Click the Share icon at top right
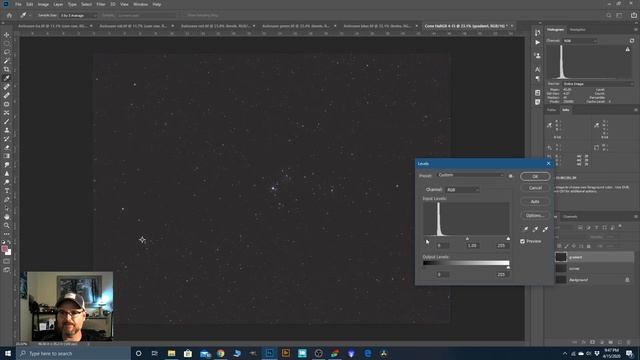Viewport: 640px width, 360px height. tap(633, 15)
